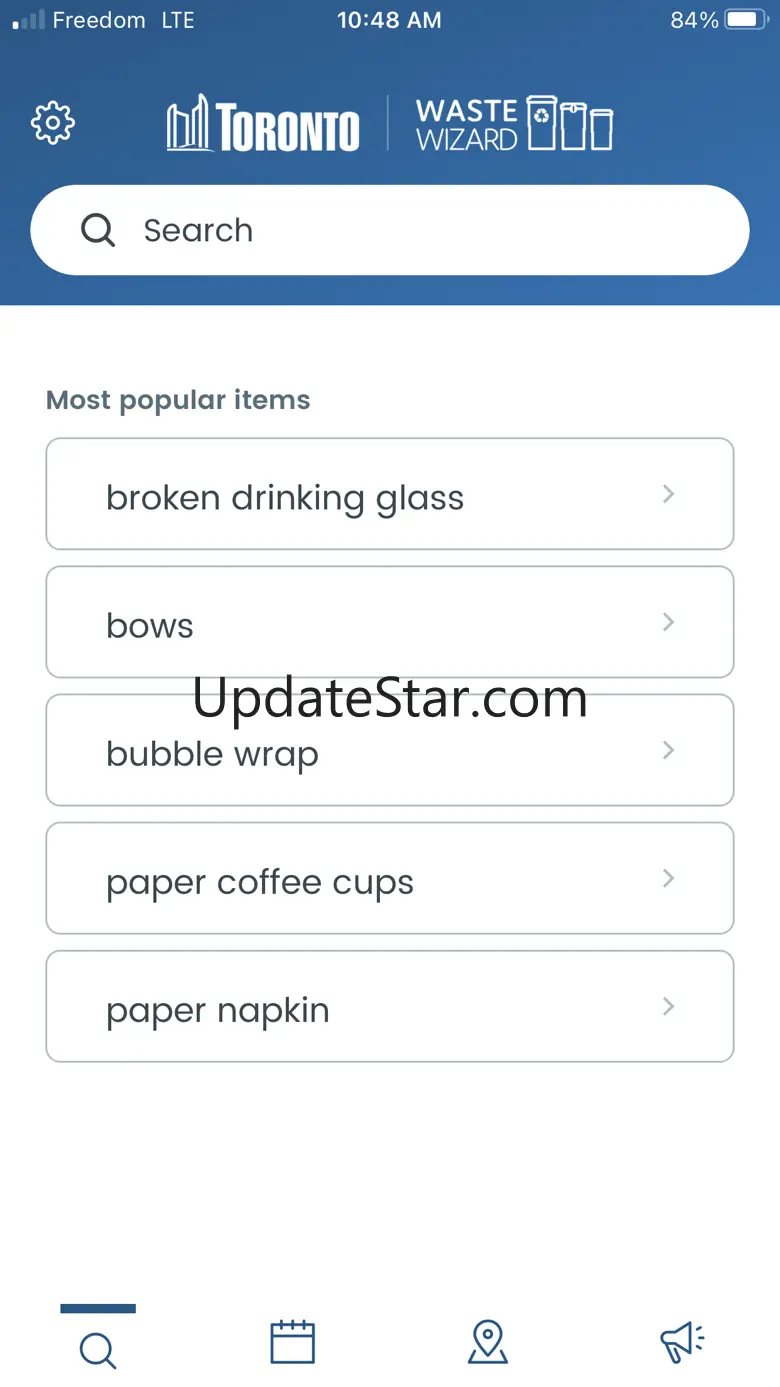
Task: Tap the "bows" list item
Action: click(150, 626)
